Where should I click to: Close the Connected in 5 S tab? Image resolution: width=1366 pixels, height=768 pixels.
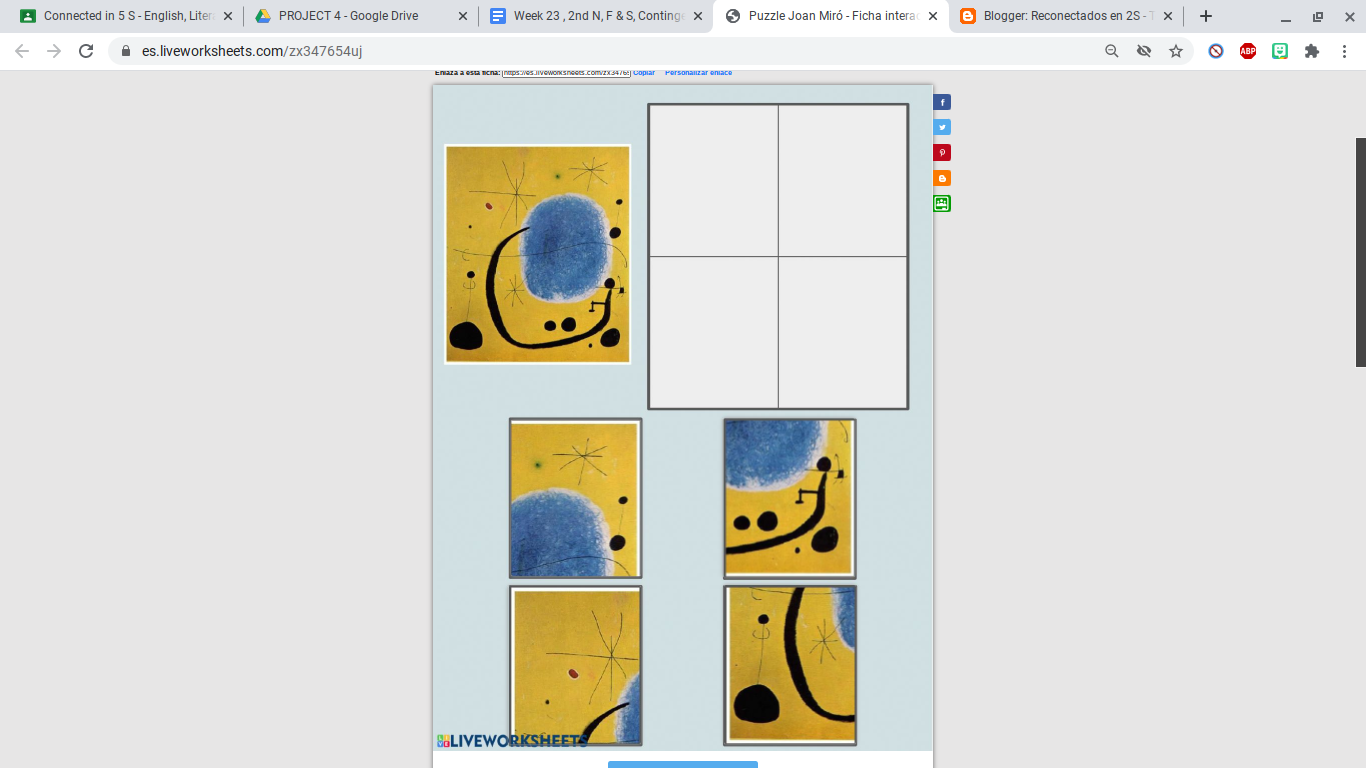228,16
